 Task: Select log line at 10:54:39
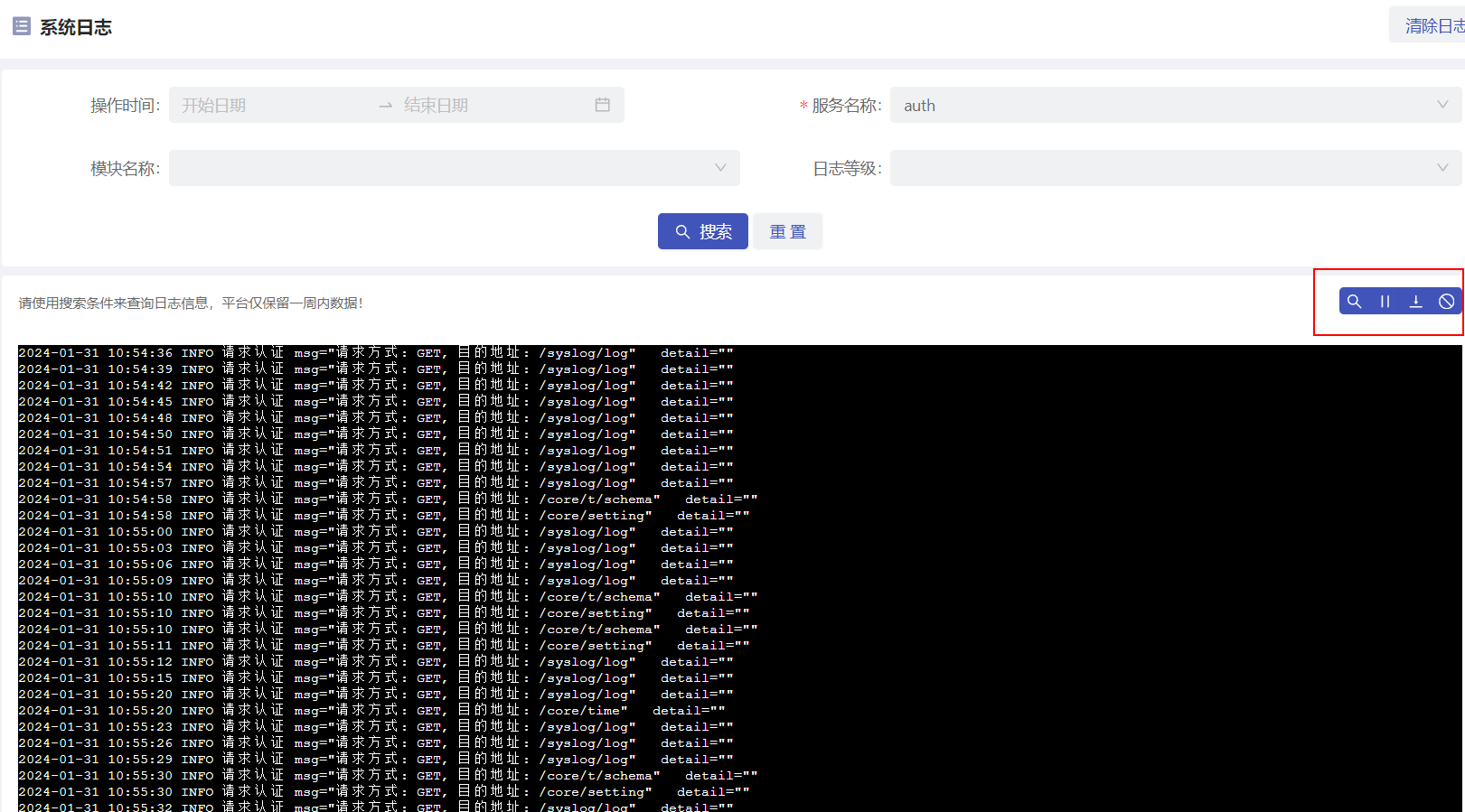pyautogui.click(x=376, y=369)
